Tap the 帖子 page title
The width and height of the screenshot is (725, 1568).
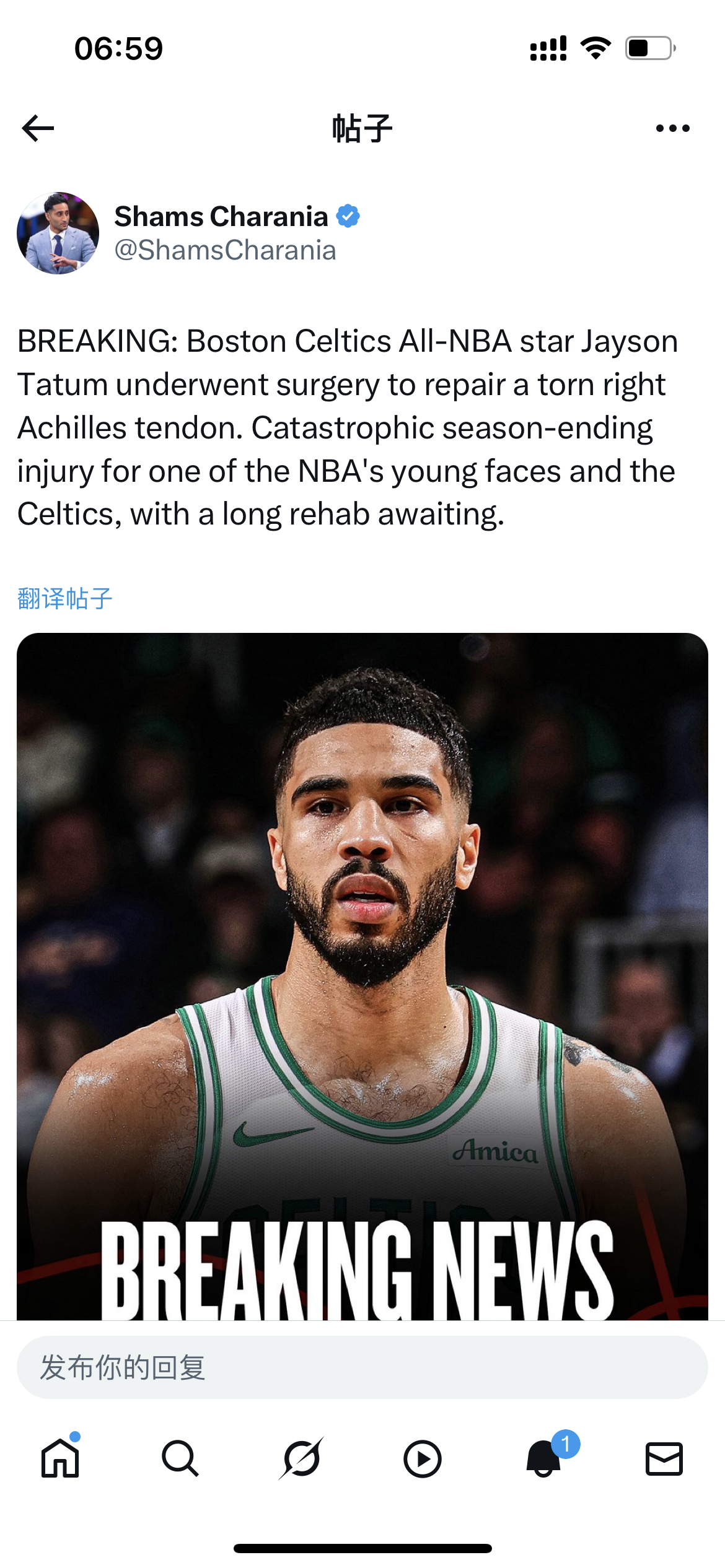pos(362,128)
